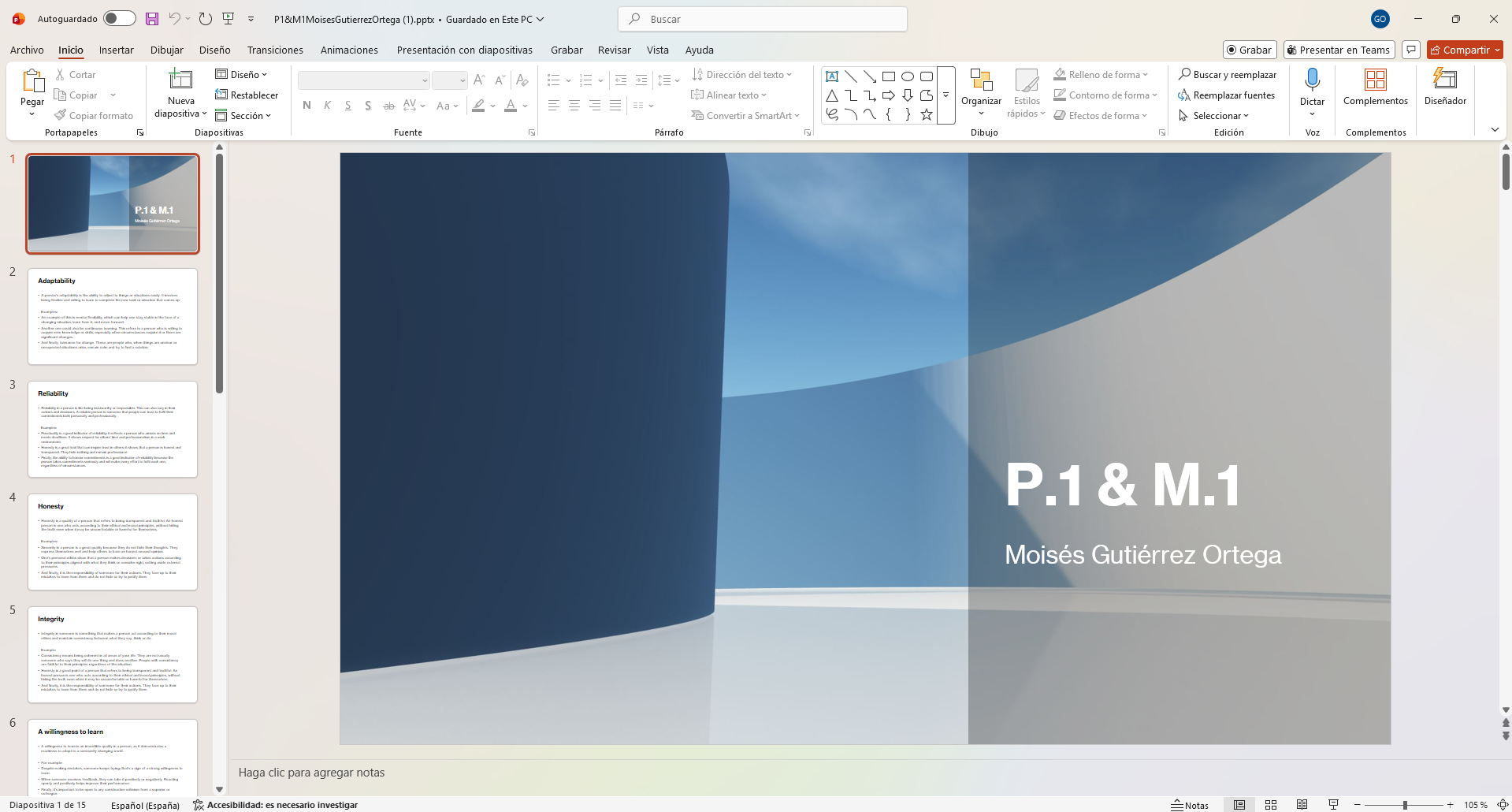Viewport: 1512px width, 812px height.
Task: Open comments pane icon
Action: point(1411,50)
